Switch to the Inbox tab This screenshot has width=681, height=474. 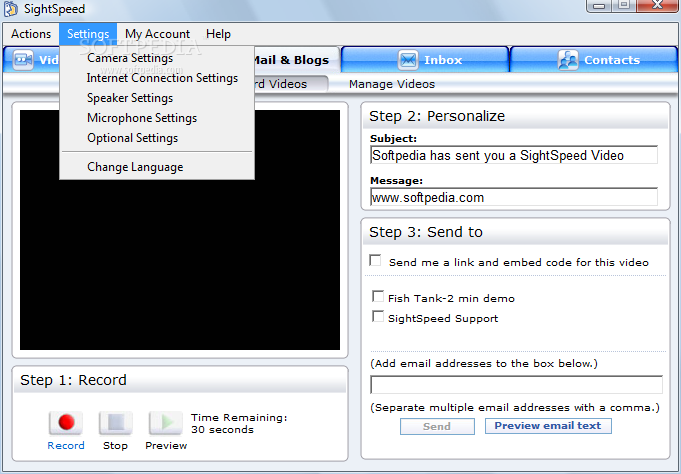[x=425, y=60]
